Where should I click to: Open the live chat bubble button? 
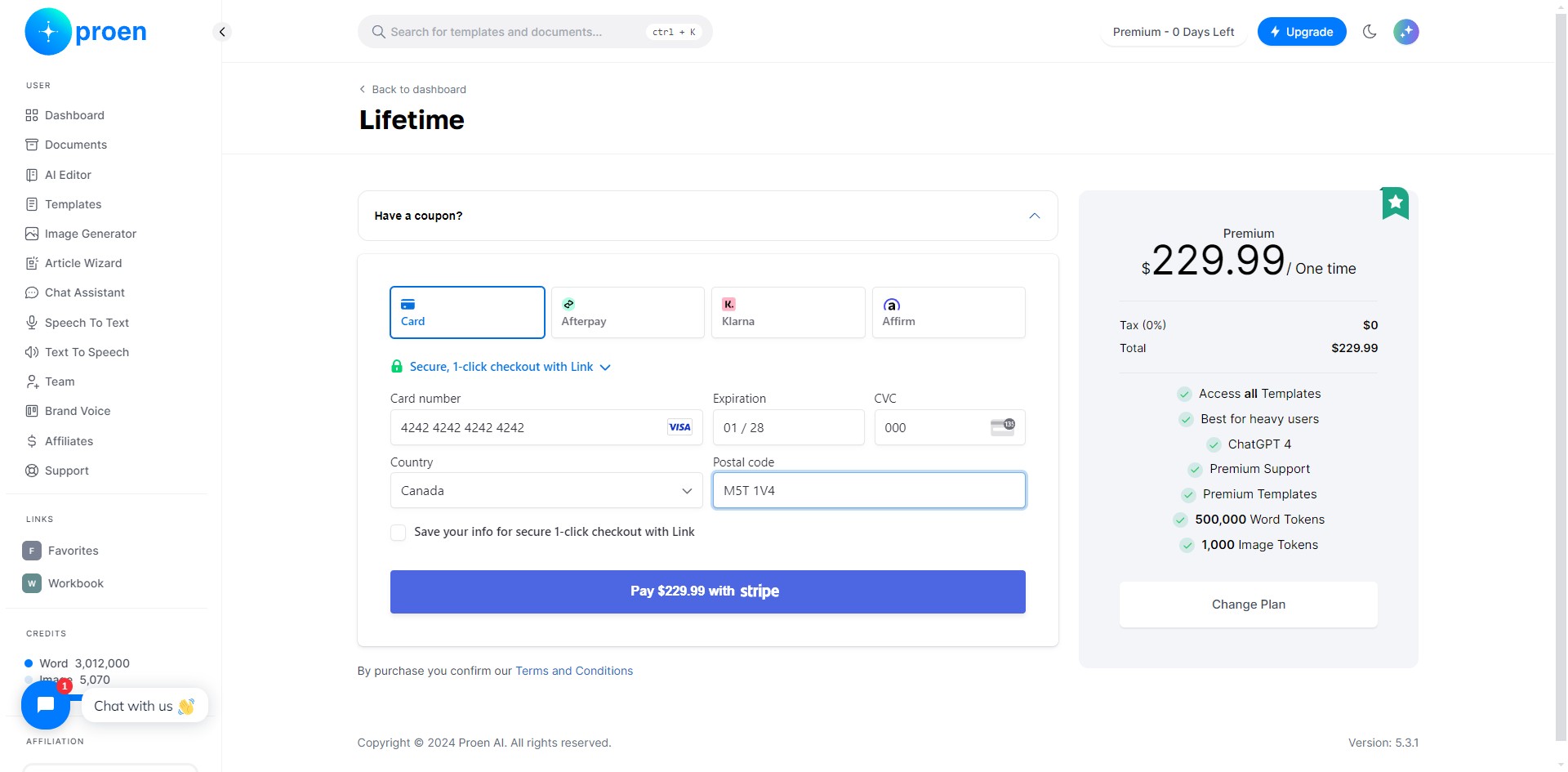click(46, 705)
